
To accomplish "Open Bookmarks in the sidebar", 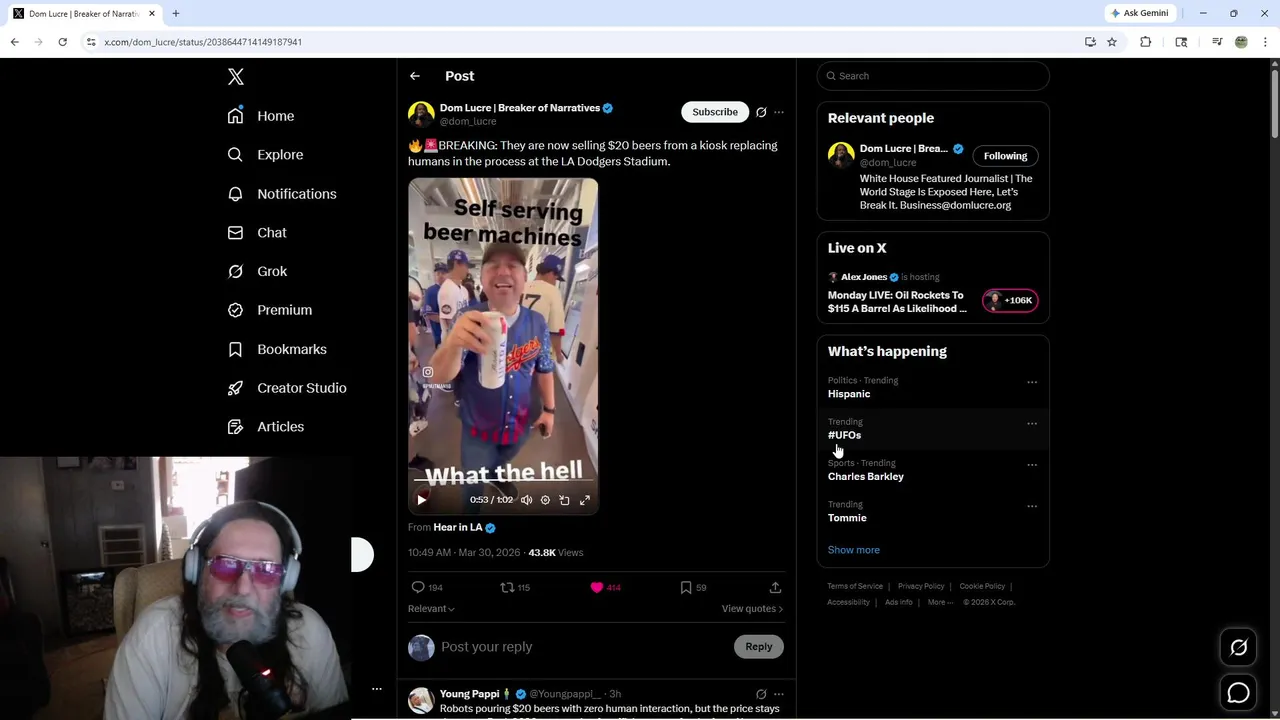I will 277,349.
